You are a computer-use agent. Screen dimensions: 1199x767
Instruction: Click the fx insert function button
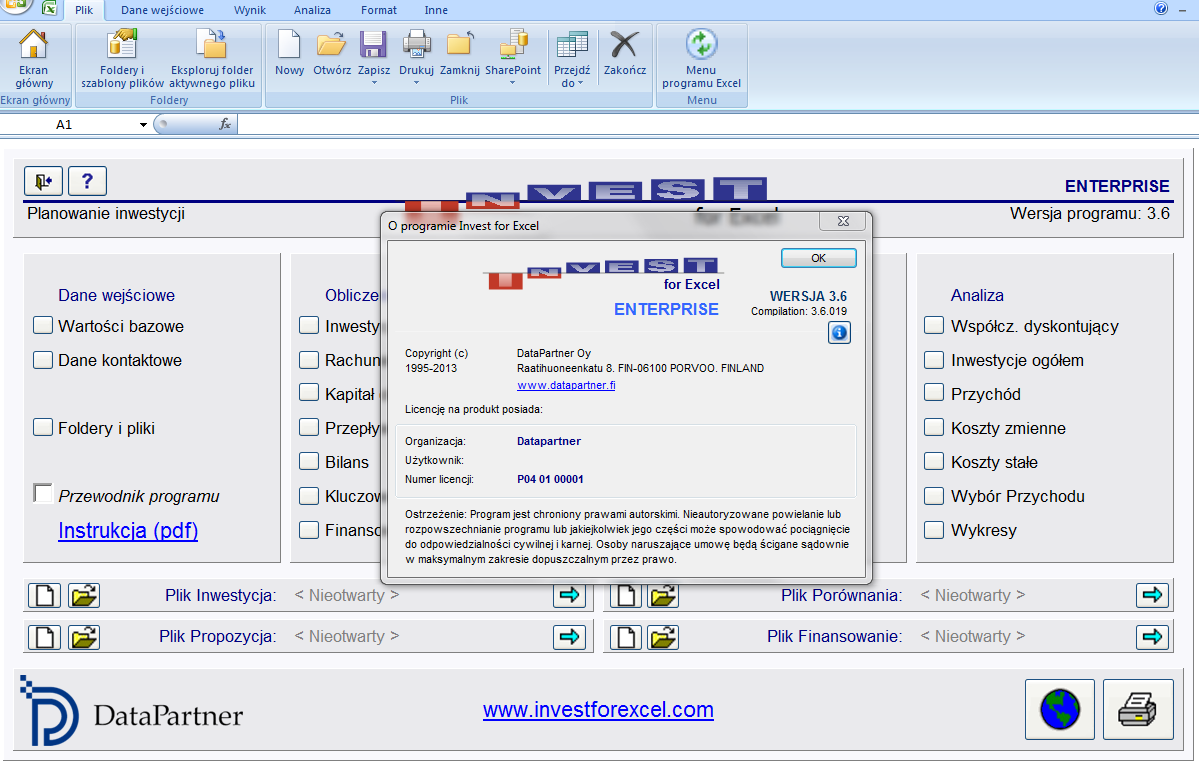click(225, 124)
